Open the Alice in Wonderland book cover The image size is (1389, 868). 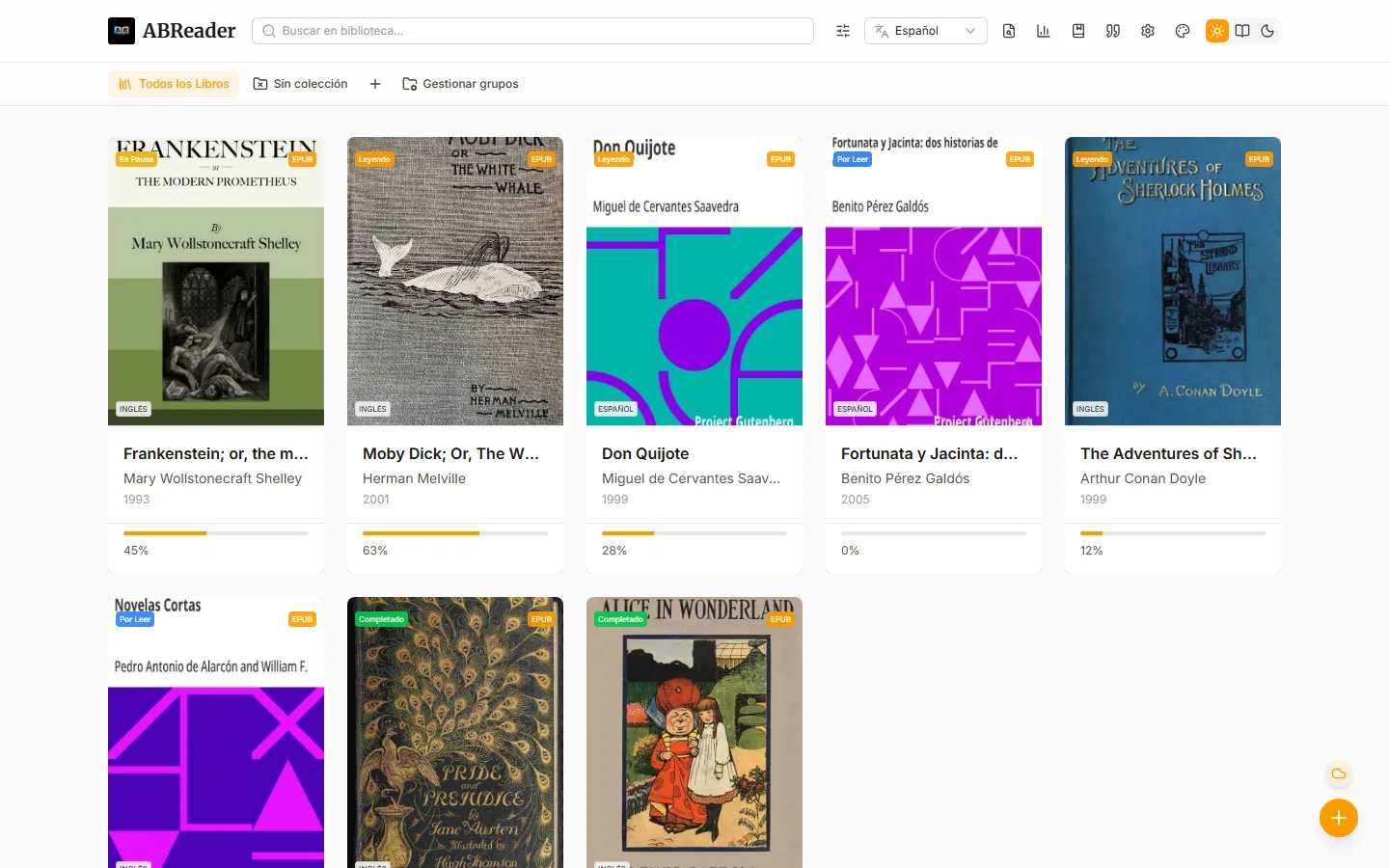pyautogui.click(x=694, y=732)
